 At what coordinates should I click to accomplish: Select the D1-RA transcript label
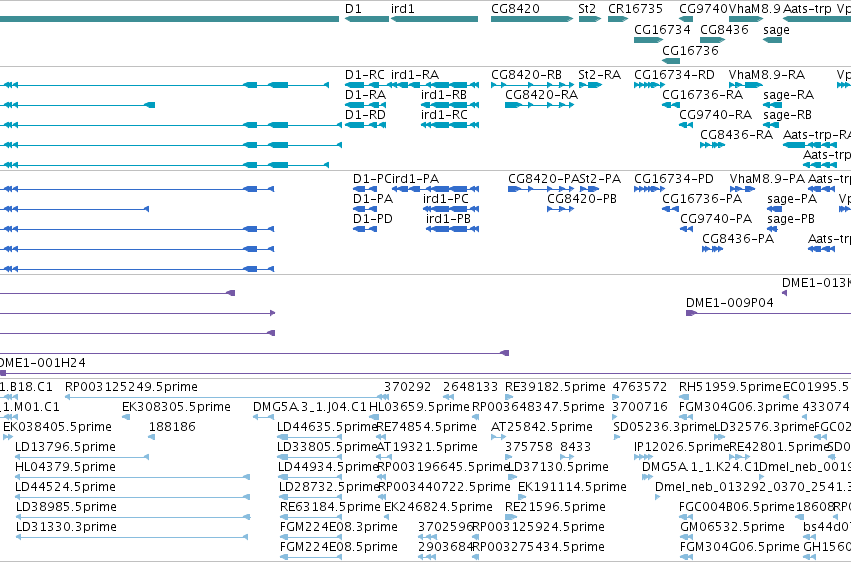click(x=365, y=95)
